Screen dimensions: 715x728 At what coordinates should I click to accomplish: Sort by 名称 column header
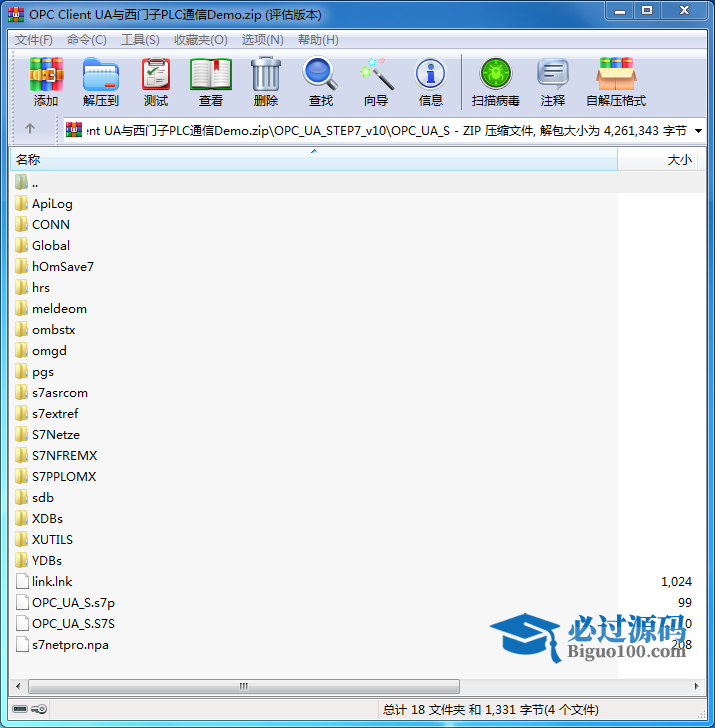314,160
